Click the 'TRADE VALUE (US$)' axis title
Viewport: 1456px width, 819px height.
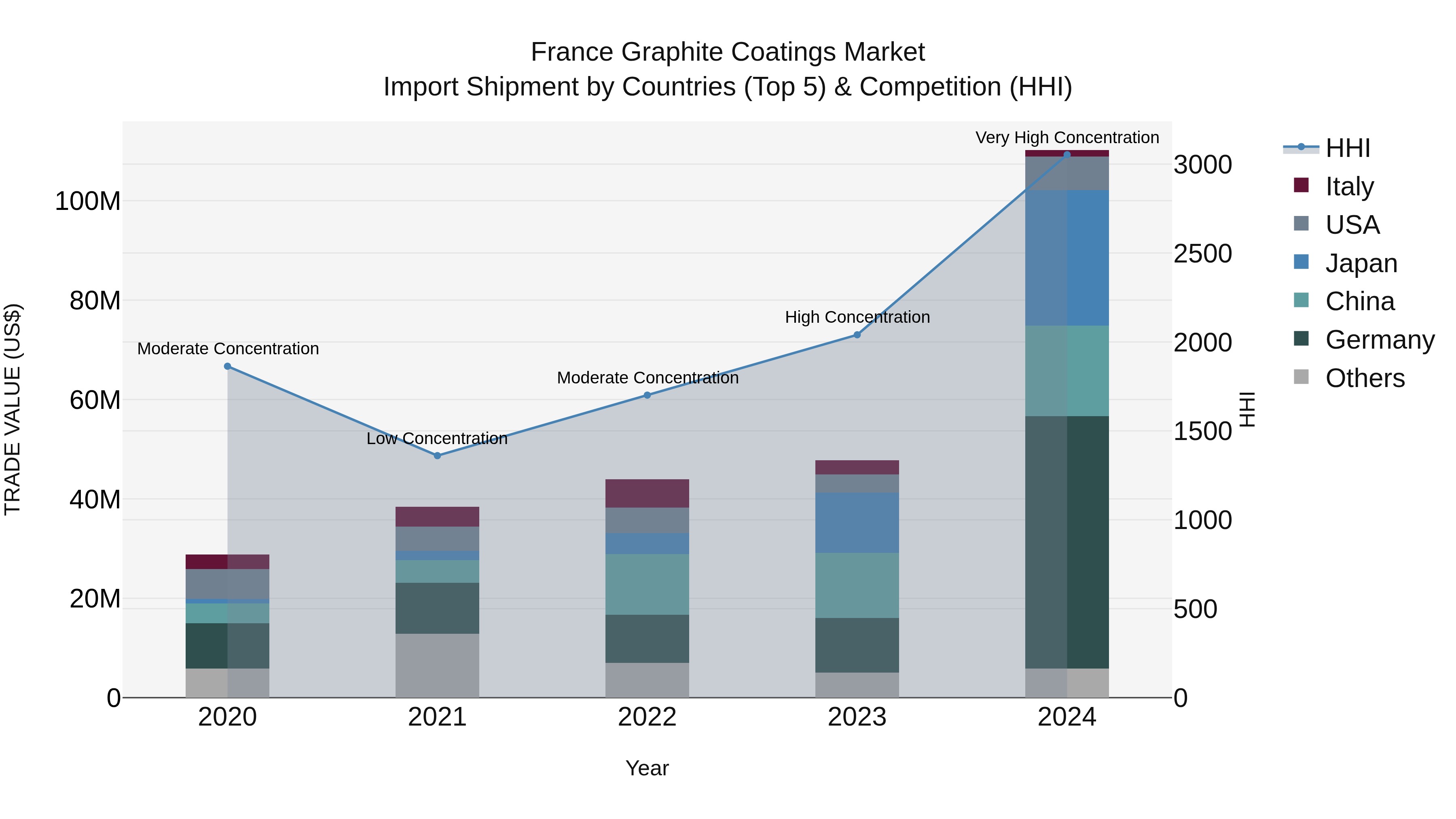point(13,409)
